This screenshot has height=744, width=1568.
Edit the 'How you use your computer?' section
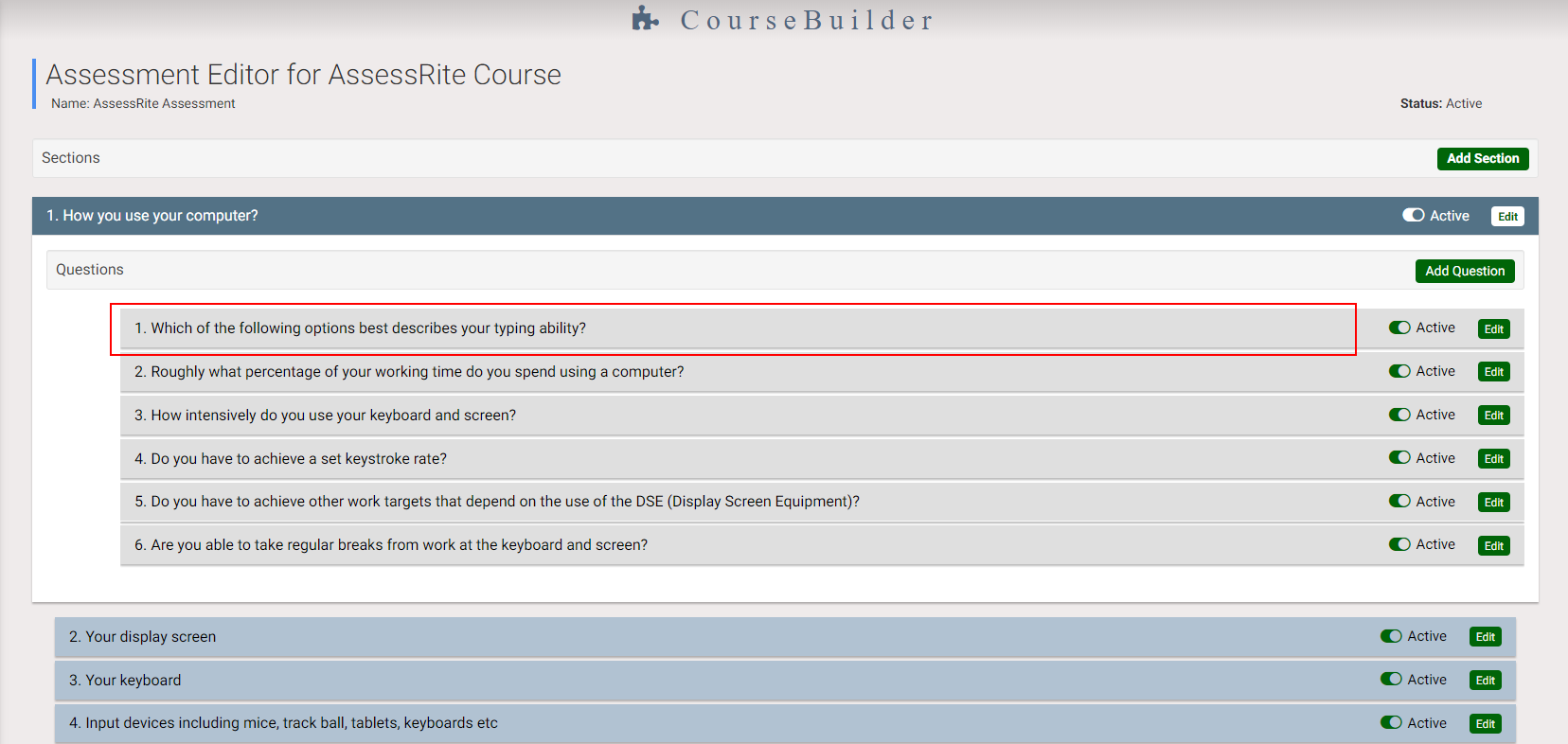[1507, 217]
